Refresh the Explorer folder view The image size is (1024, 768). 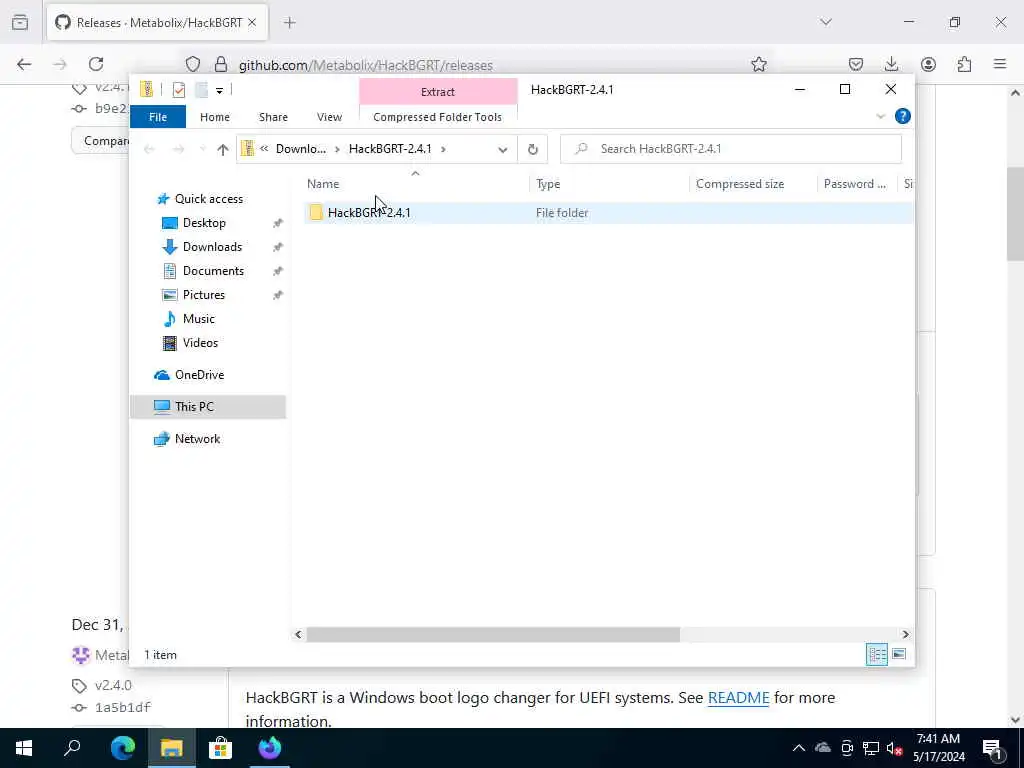tap(533, 150)
